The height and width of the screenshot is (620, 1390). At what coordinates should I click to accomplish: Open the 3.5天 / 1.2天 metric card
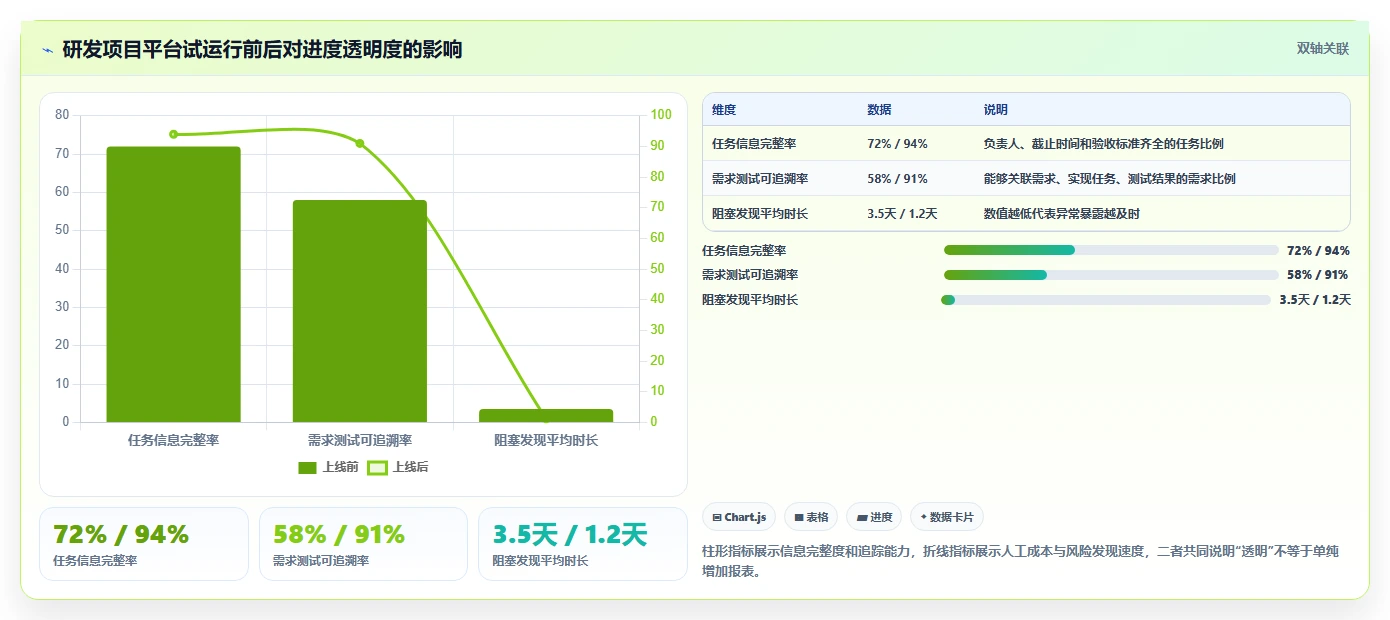(x=583, y=544)
